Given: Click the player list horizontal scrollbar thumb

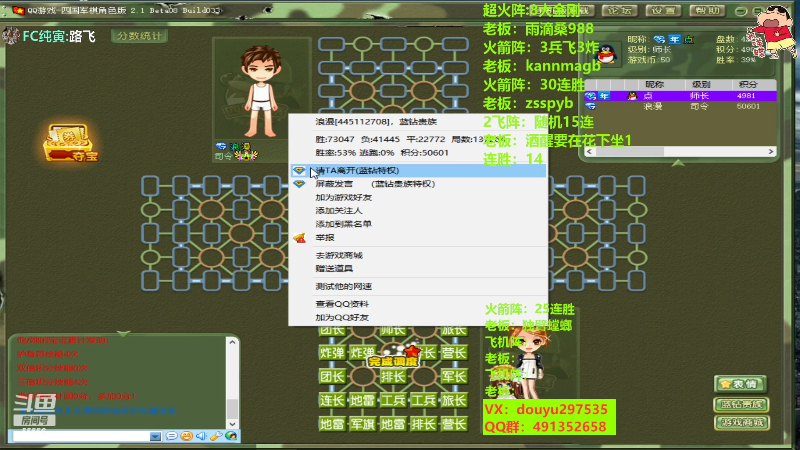Looking at the screenshot, I should (x=630, y=152).
